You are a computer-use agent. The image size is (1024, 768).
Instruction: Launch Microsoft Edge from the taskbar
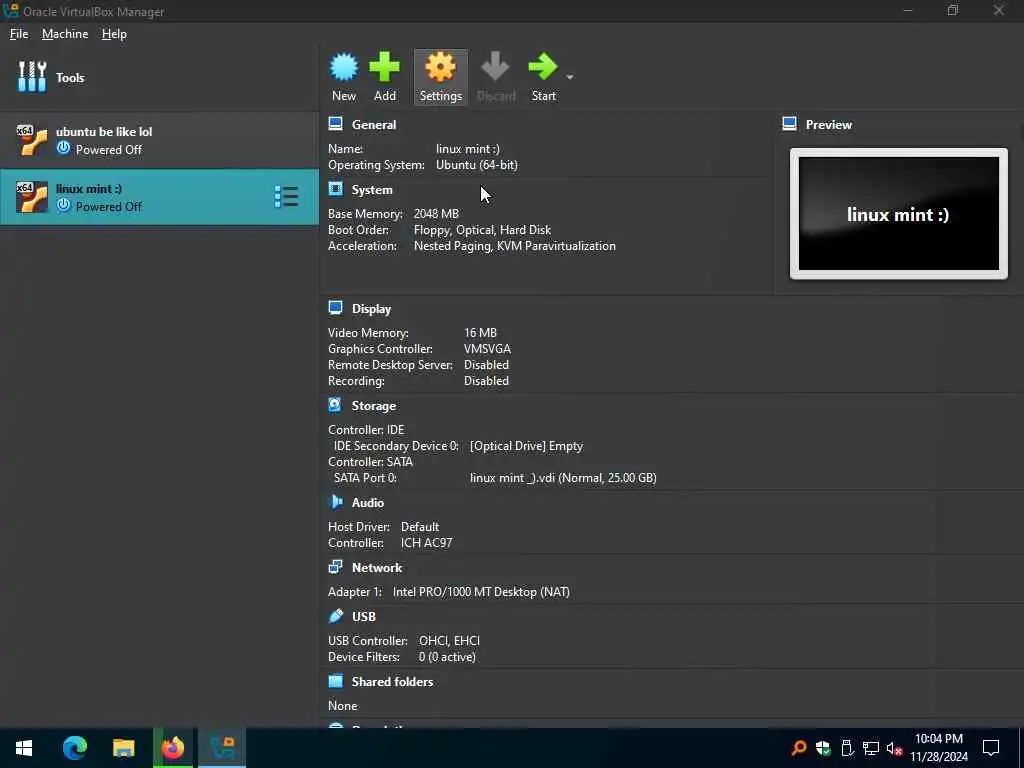coord(74,748)
